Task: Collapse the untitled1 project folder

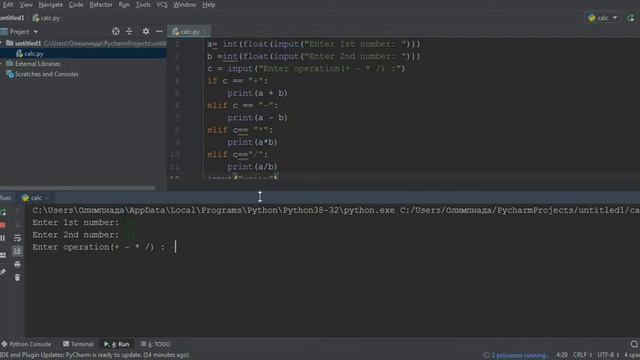Action: [x=1, y=43]
